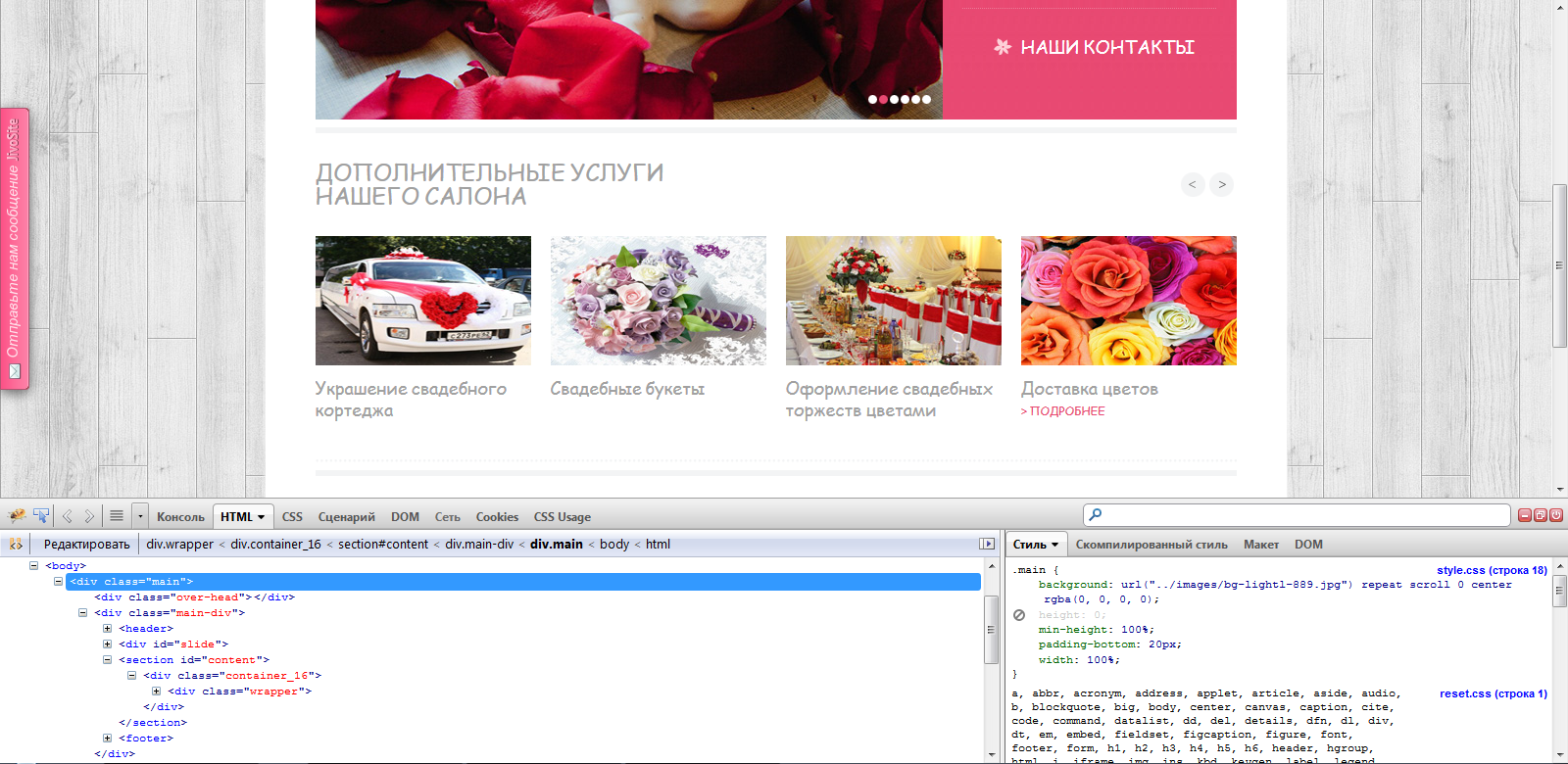Screen dimensions: 1568x764
Task: Open the Cookies tab
Action: (x=497, y=516)
